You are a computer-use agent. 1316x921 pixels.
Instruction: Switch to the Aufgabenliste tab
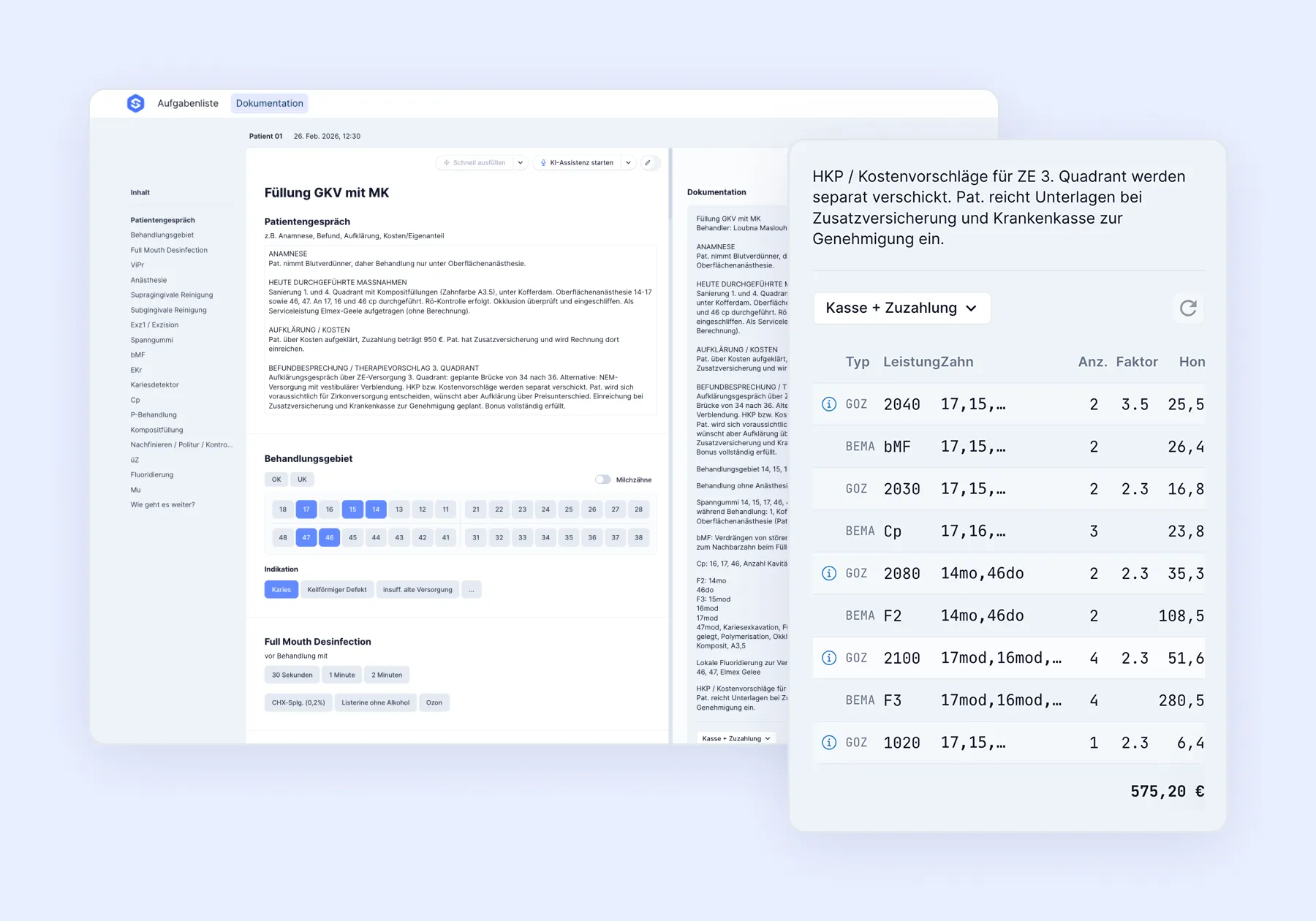point(188,103)
